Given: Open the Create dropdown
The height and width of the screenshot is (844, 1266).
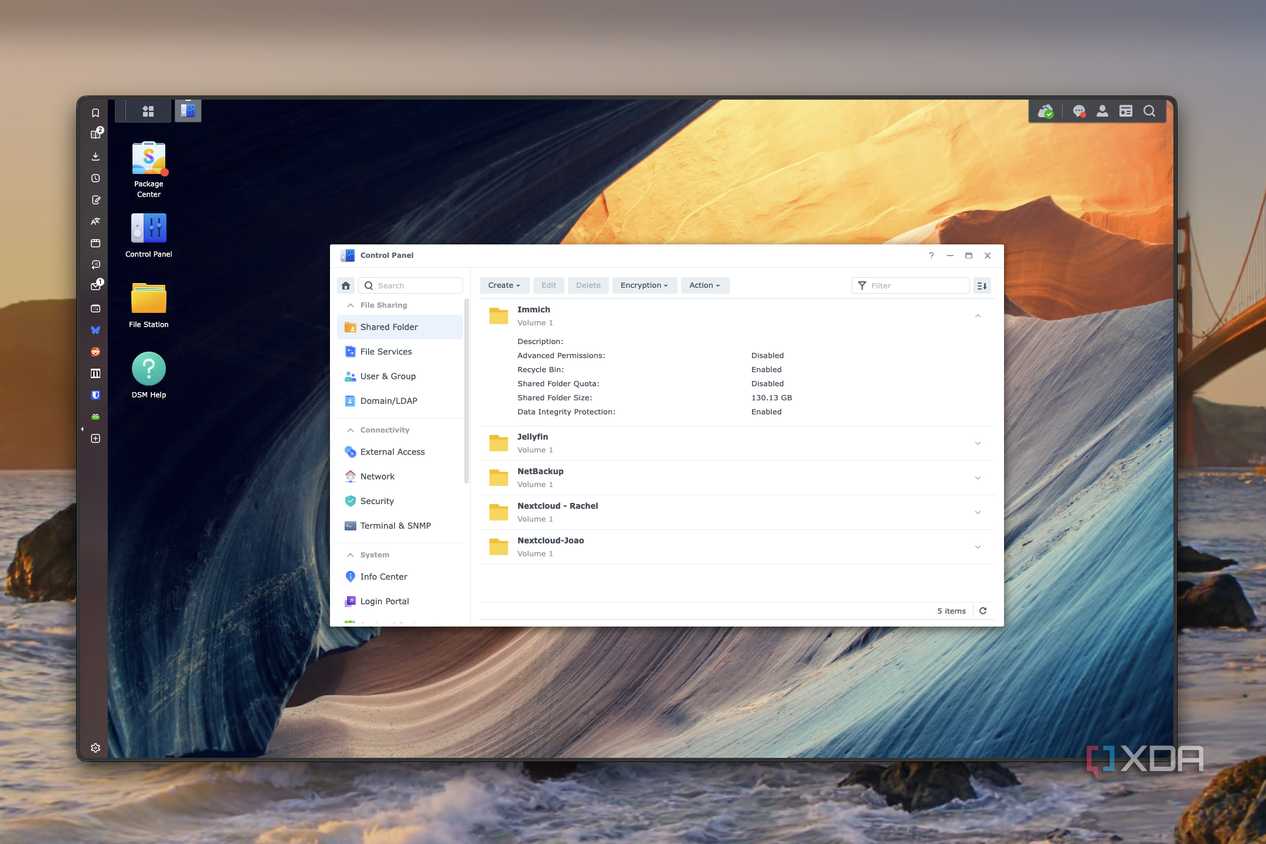Looking at the screenshot, I should [x=505, y=285].
